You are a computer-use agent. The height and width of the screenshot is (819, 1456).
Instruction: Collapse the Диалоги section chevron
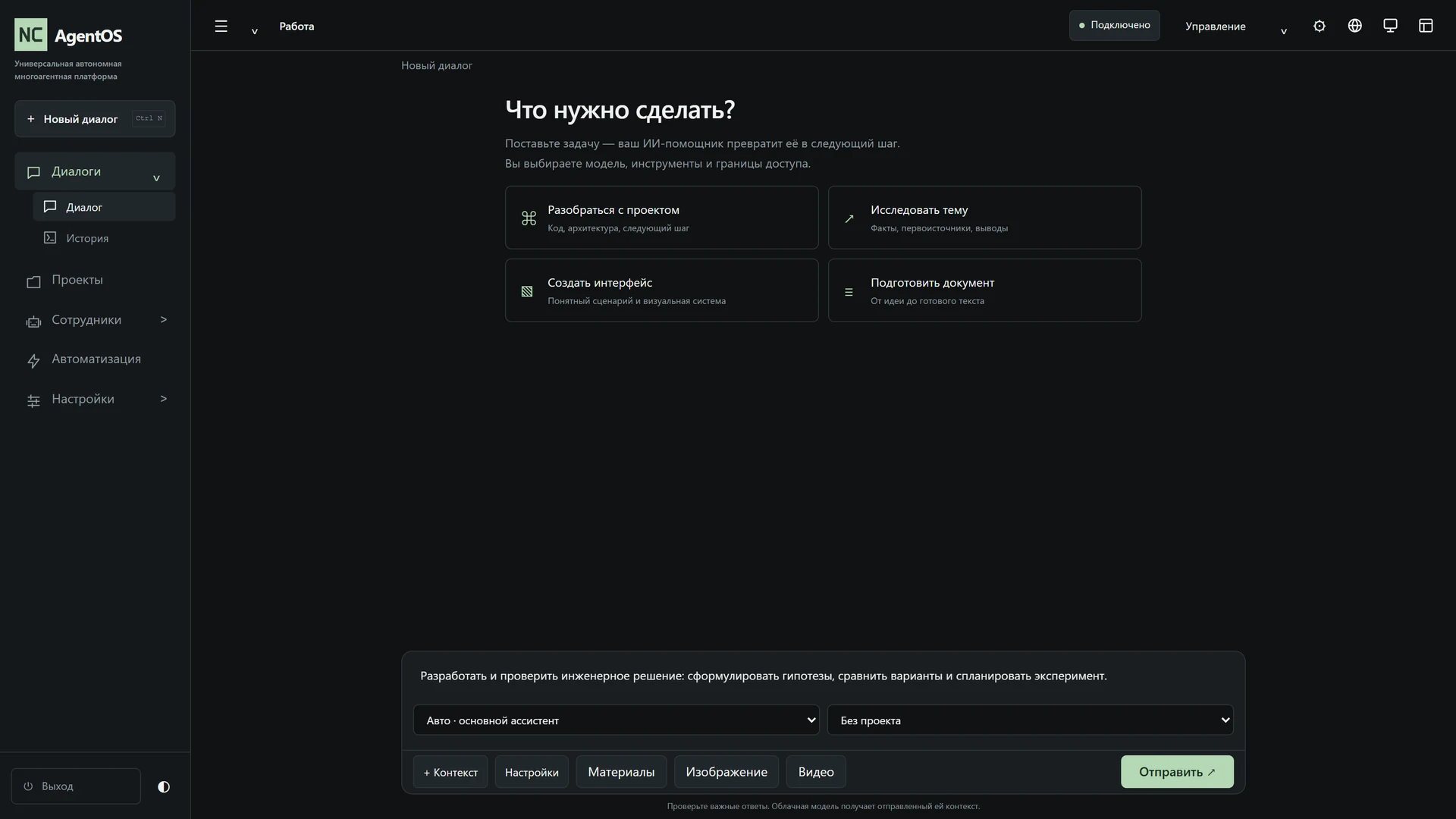click(x=156, y=178)
